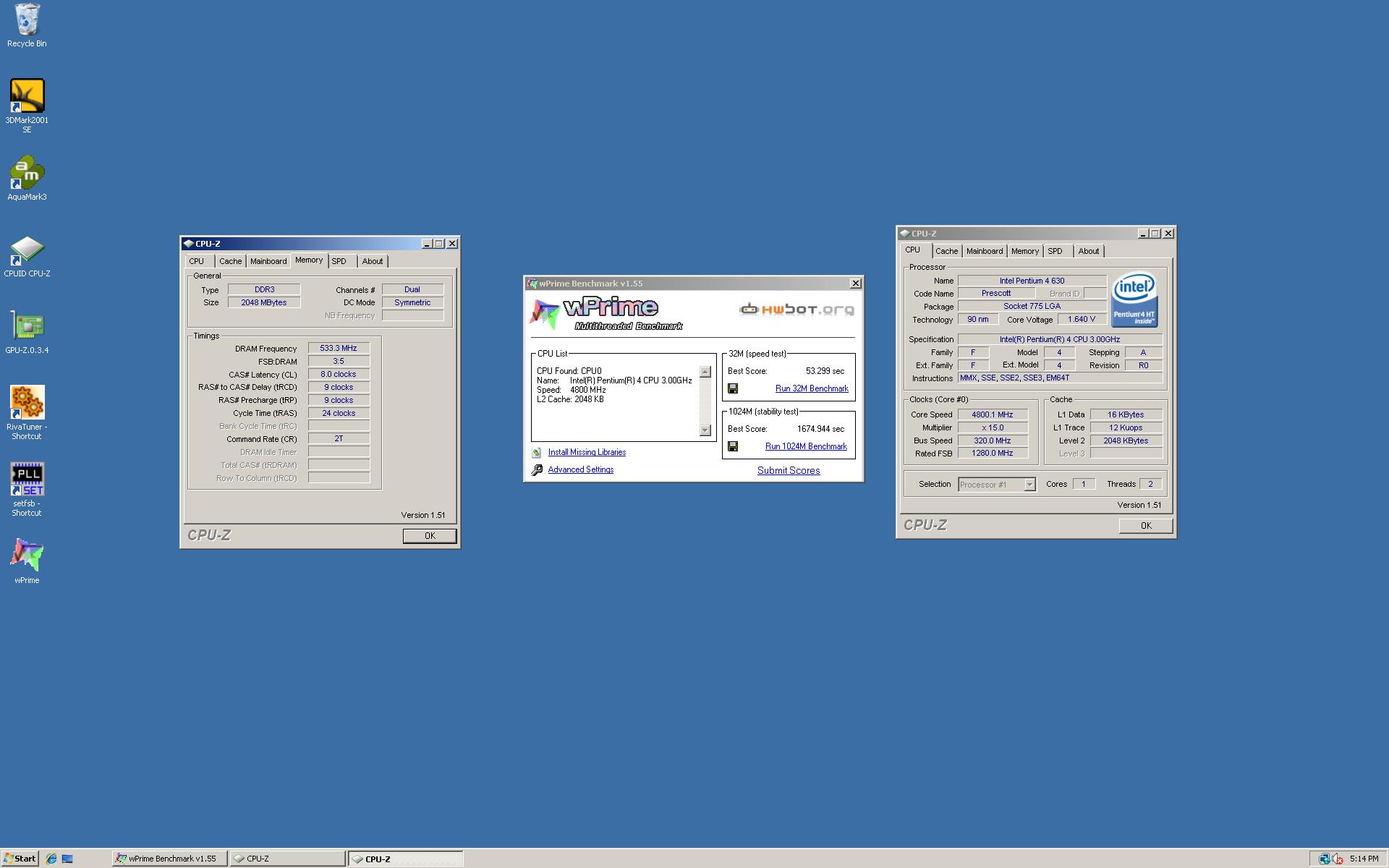This screenshot has height=868, width=1389.
Task: Click CPU List scroll down arrow
Action: (705, 430)
